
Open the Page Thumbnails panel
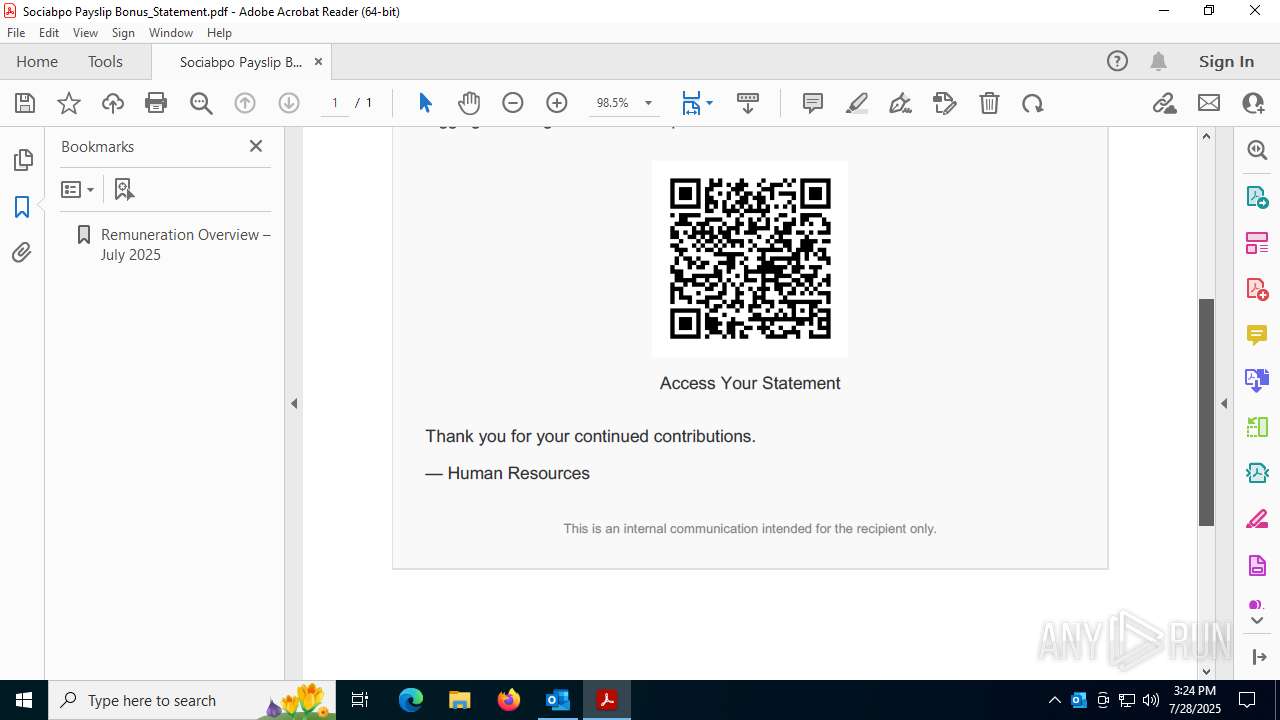tap(22, 160)
